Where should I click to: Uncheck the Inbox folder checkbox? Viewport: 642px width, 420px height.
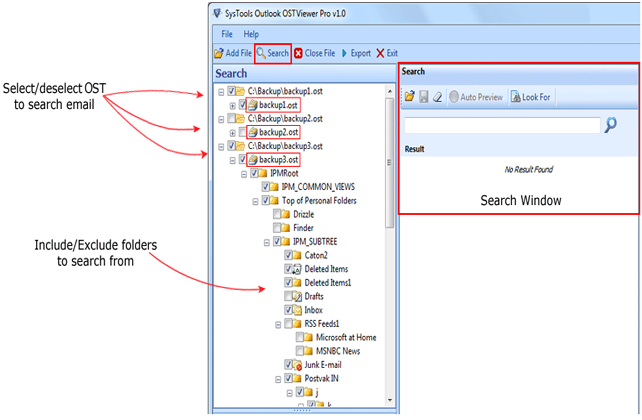click(288, 310)
